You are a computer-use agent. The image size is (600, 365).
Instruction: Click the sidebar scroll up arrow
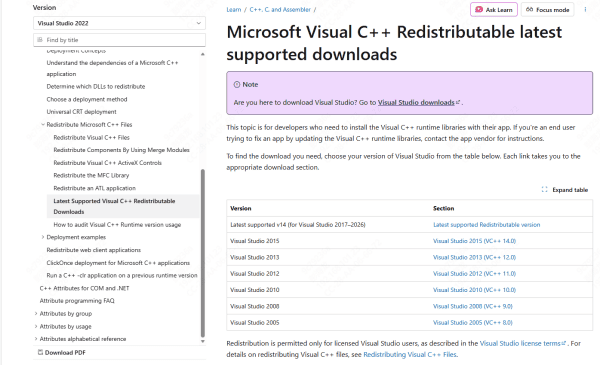tap(202, 54)
